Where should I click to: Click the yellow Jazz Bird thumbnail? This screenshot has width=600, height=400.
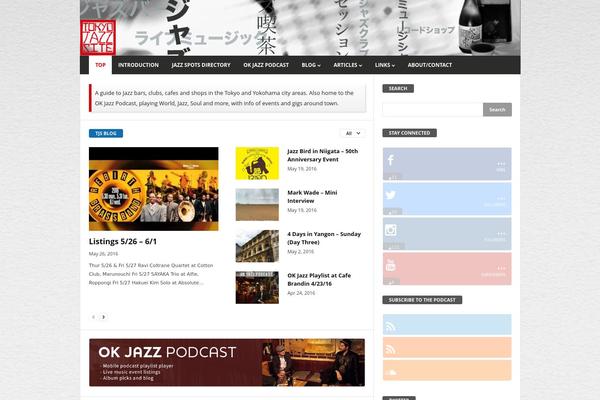[257, 163]
